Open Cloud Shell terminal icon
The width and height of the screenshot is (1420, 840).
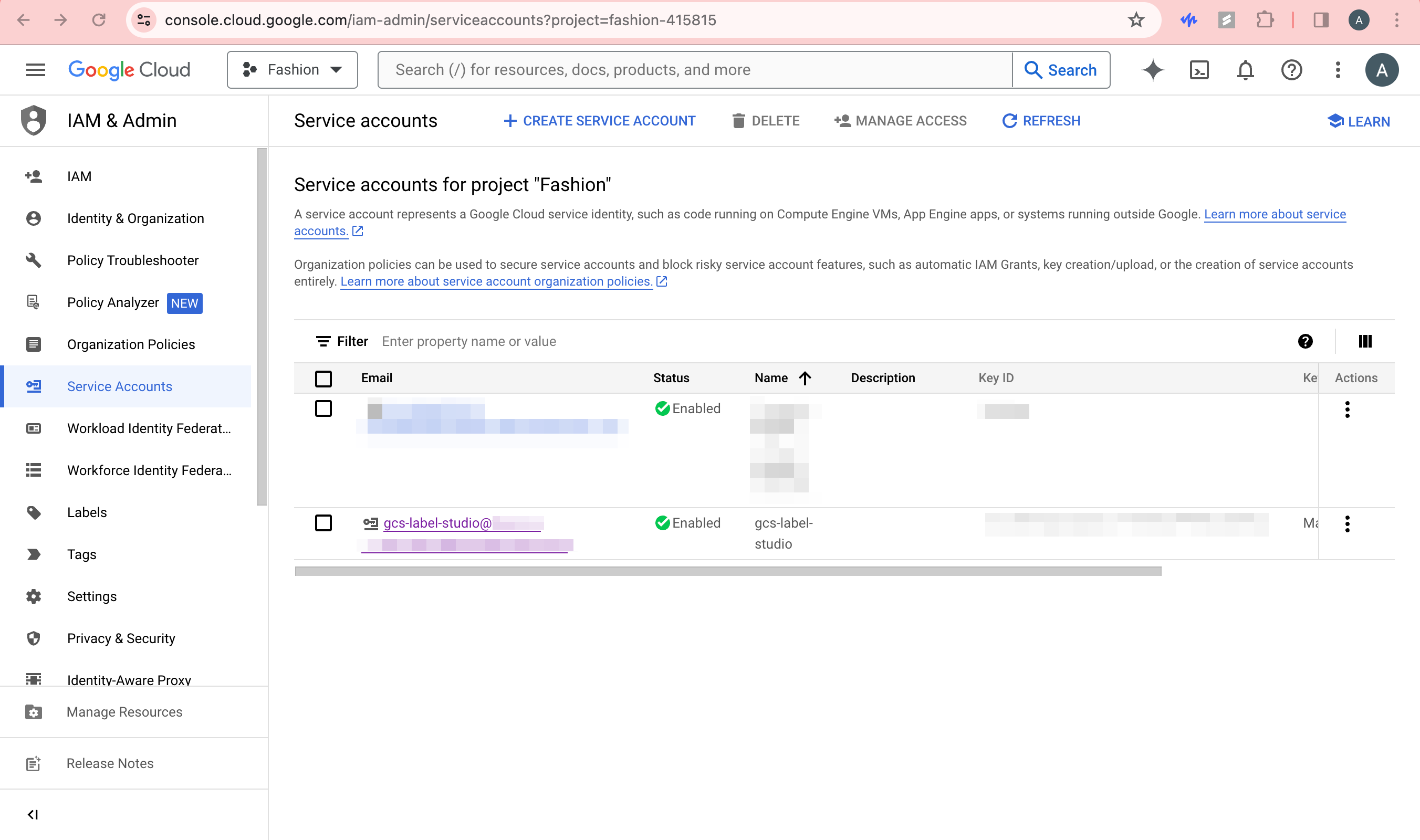coord(1199,70)
